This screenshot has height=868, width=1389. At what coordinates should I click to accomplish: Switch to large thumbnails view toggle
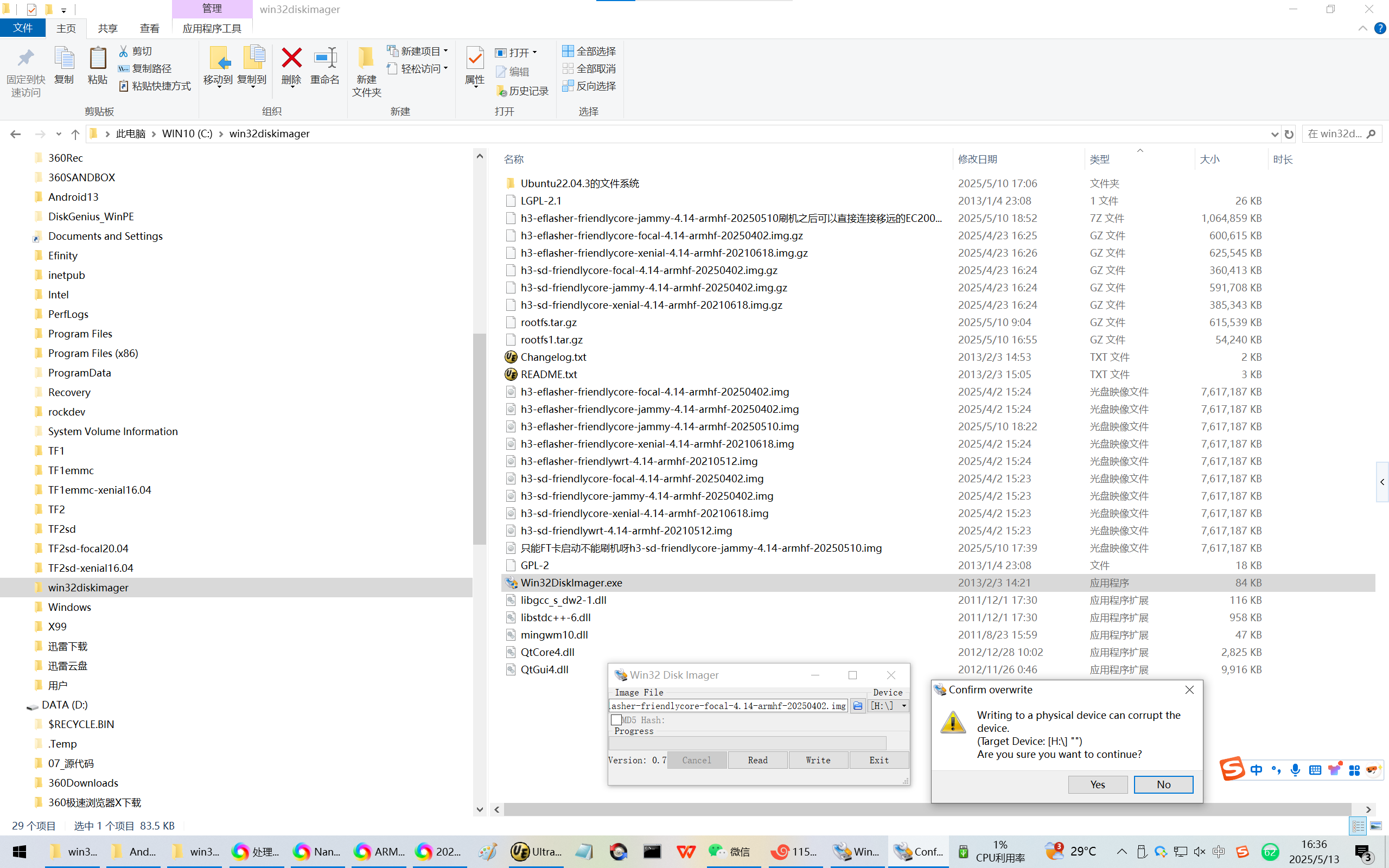pos(1376,826)
